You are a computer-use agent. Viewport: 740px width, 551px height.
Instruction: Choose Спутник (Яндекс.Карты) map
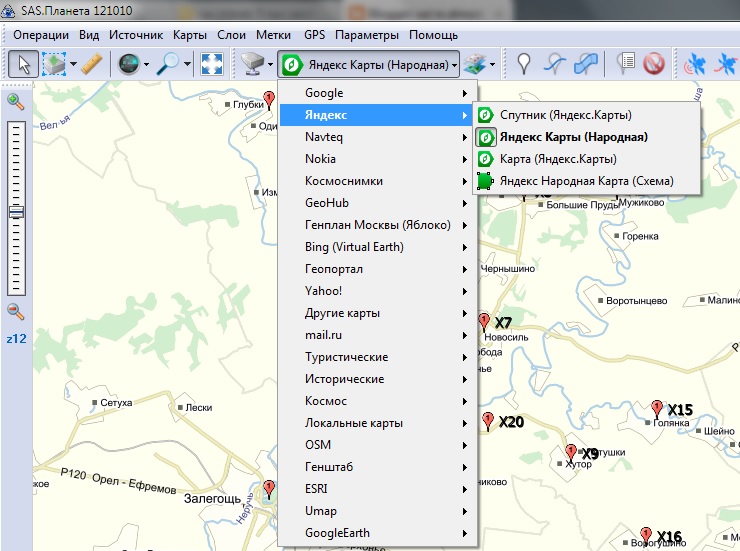point(586,115)
